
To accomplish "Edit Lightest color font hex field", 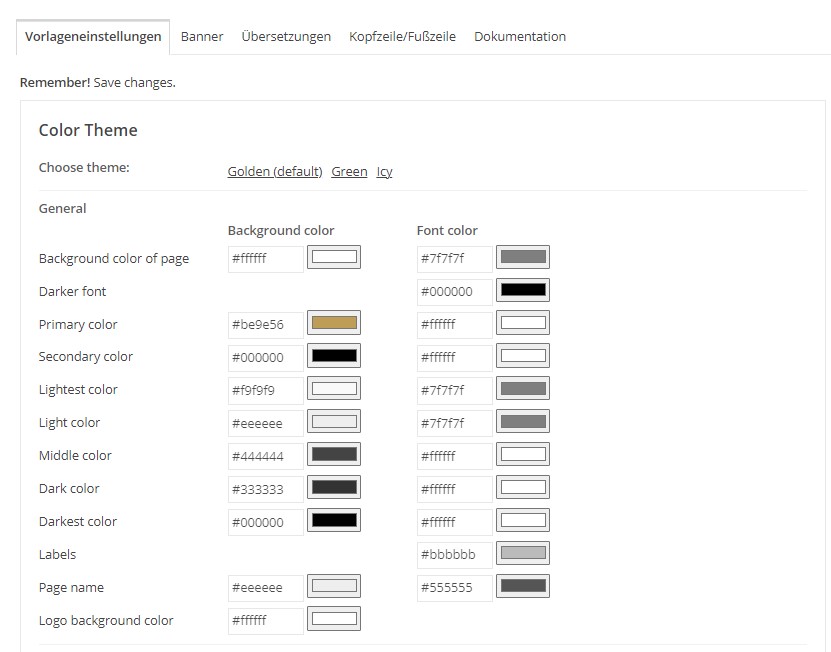I will pos(455,390).
